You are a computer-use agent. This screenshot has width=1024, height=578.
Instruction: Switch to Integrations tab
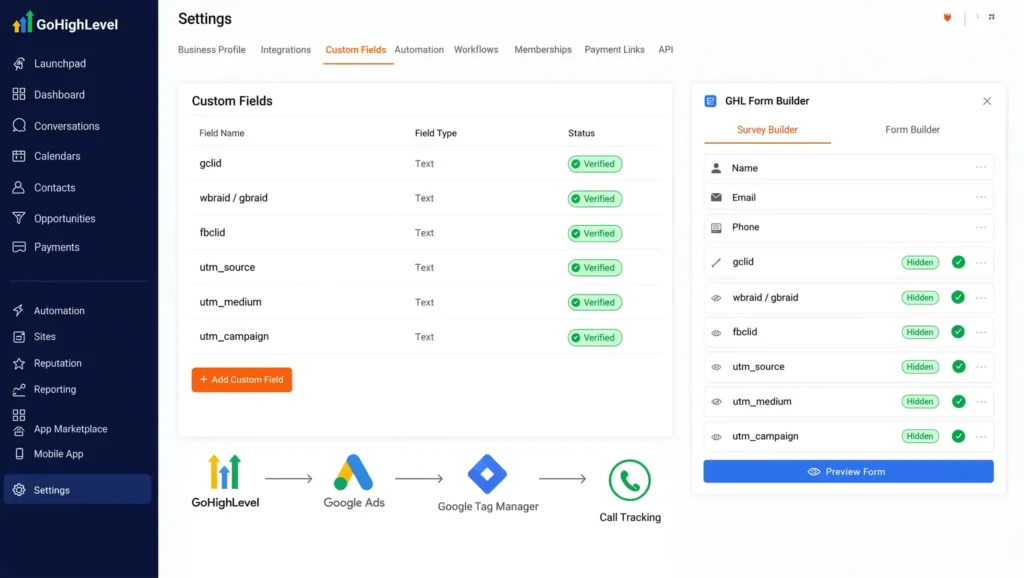(285, 50)
